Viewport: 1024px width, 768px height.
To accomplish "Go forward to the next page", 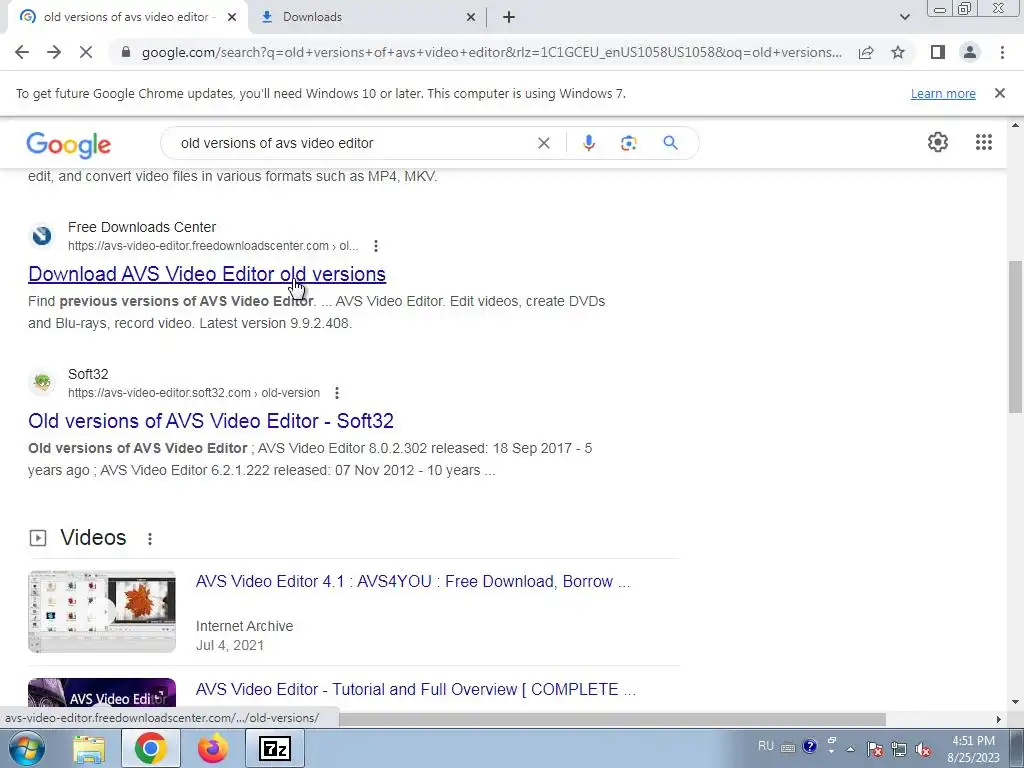I will coord(54,52).
